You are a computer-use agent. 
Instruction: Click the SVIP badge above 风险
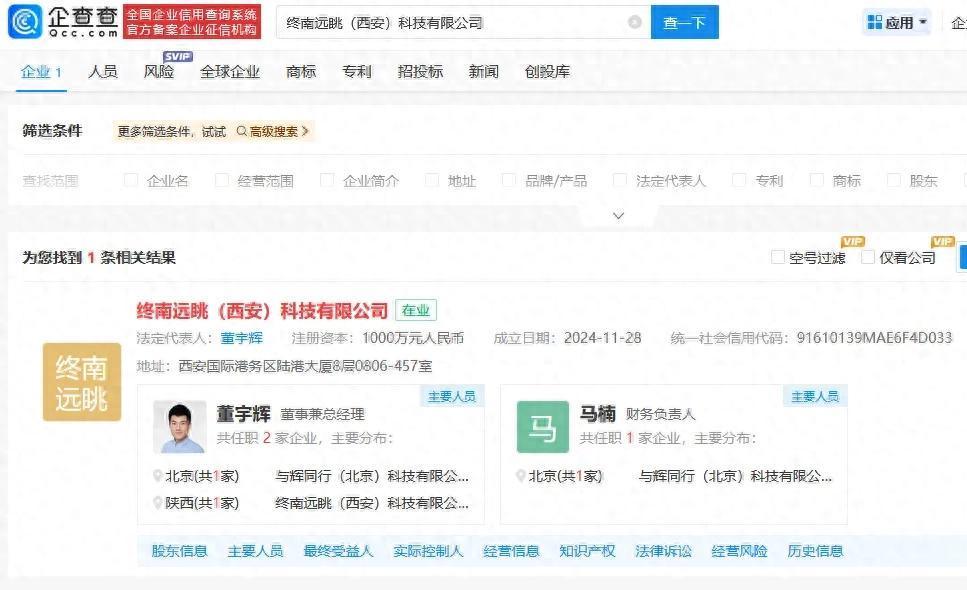point(177,56)
